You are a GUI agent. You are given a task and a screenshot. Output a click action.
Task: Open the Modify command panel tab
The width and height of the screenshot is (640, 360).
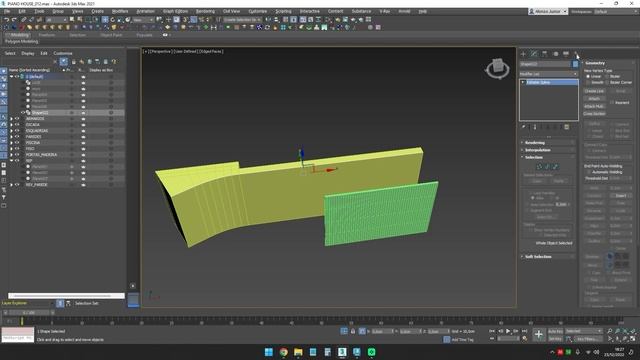[534, 54]
